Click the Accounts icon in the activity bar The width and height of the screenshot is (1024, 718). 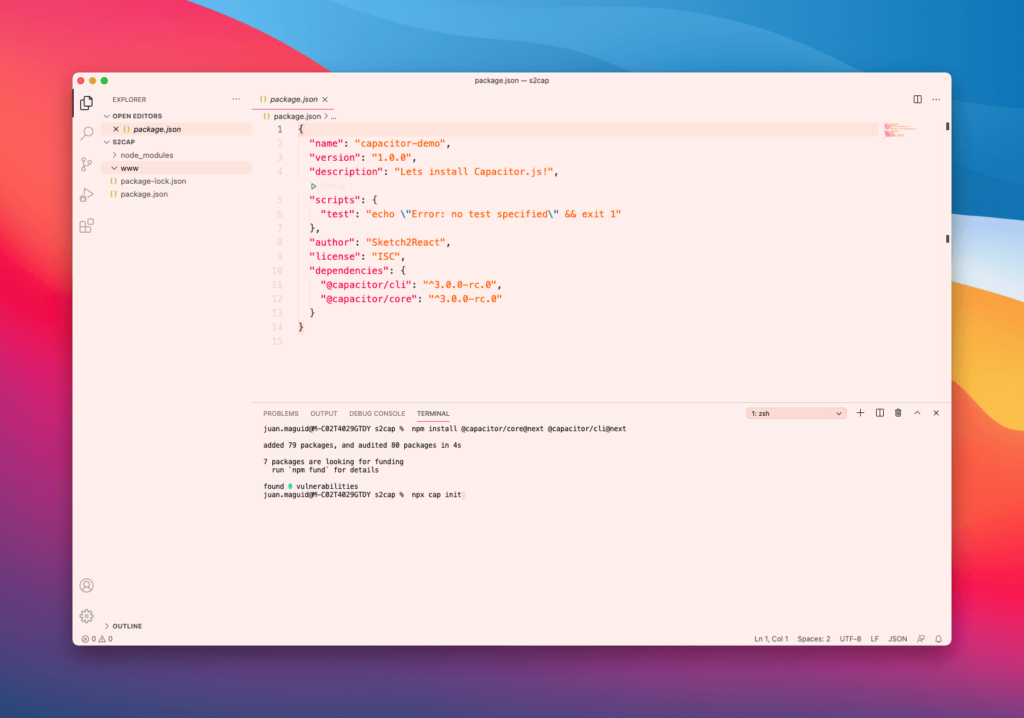87,585
